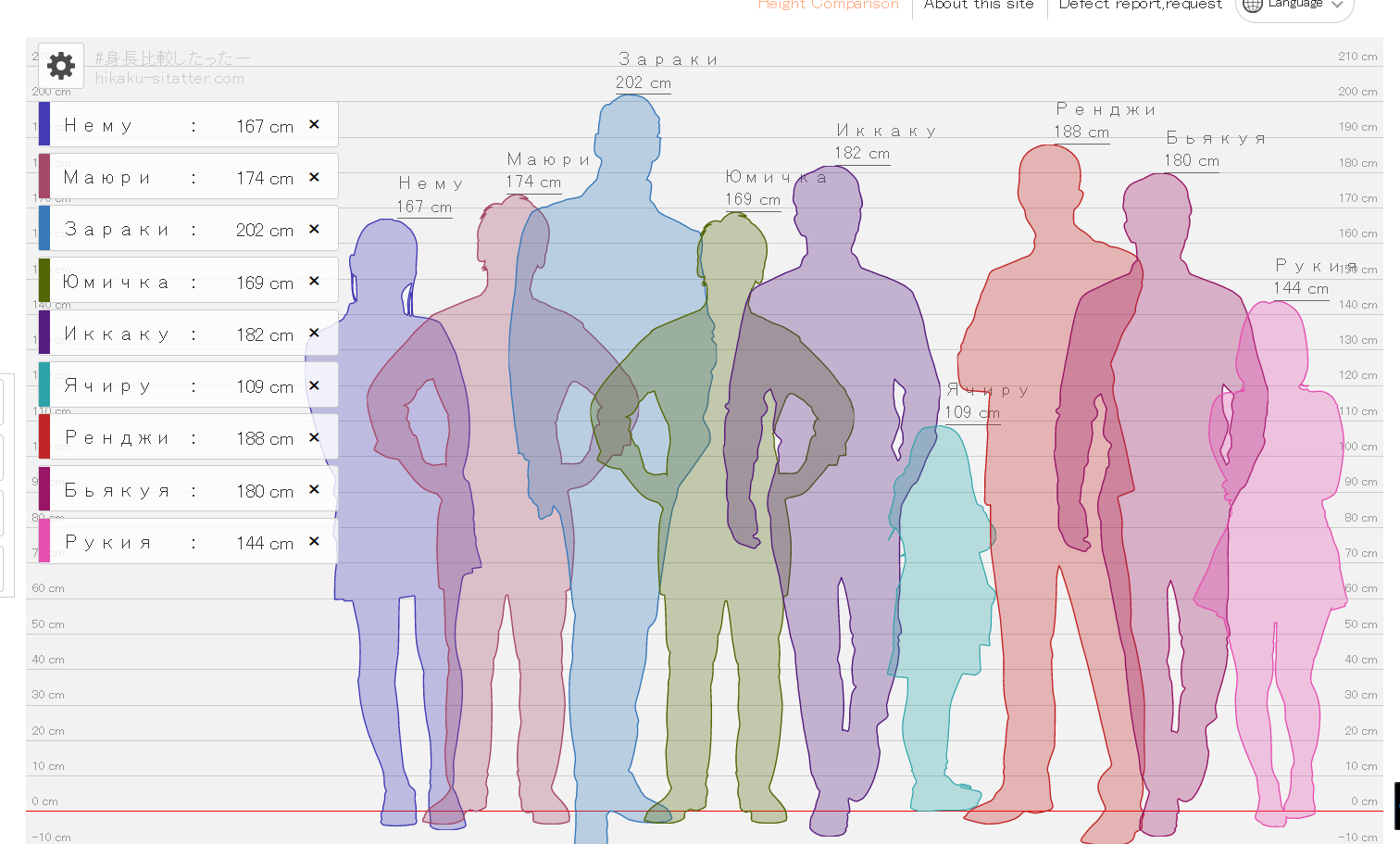Viewport: 1400px width, 844px height.
Task: Click Рукия's pink color swatch
Action: (x=44, y=540)
